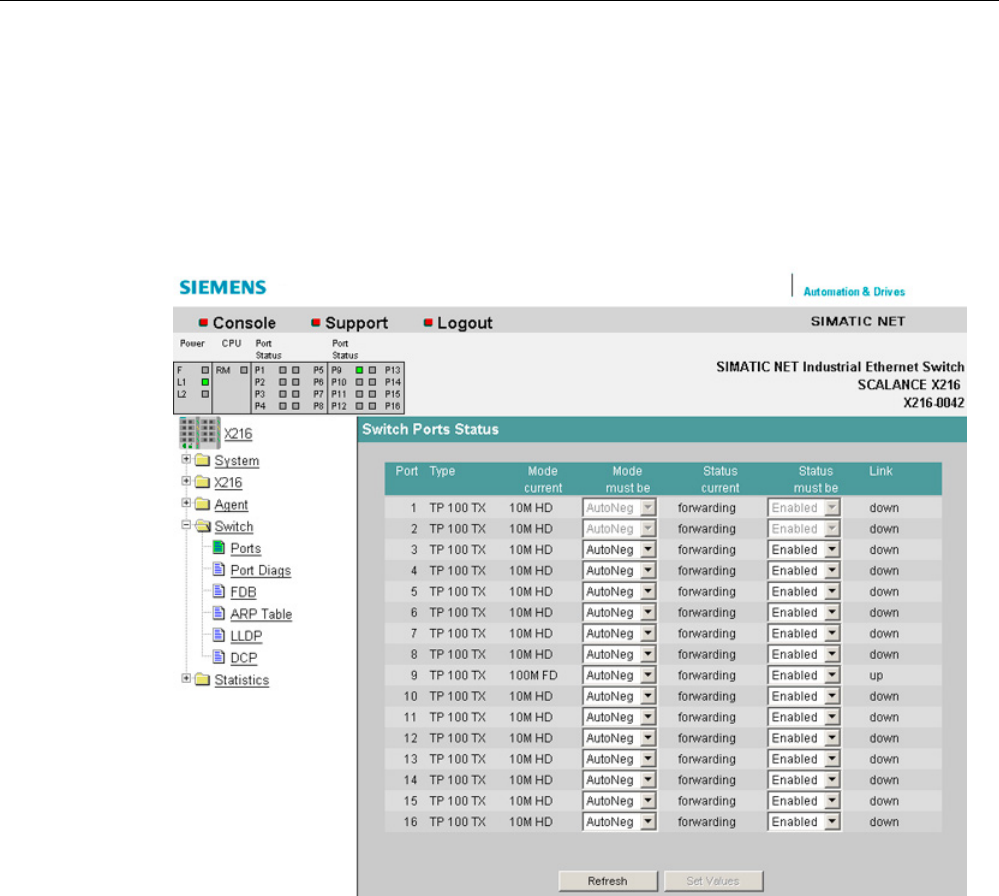Click the Switch Ports Status heading
The width and height of the screenshot is (999, 896).
pyautogui.click(x=430, y=430)
